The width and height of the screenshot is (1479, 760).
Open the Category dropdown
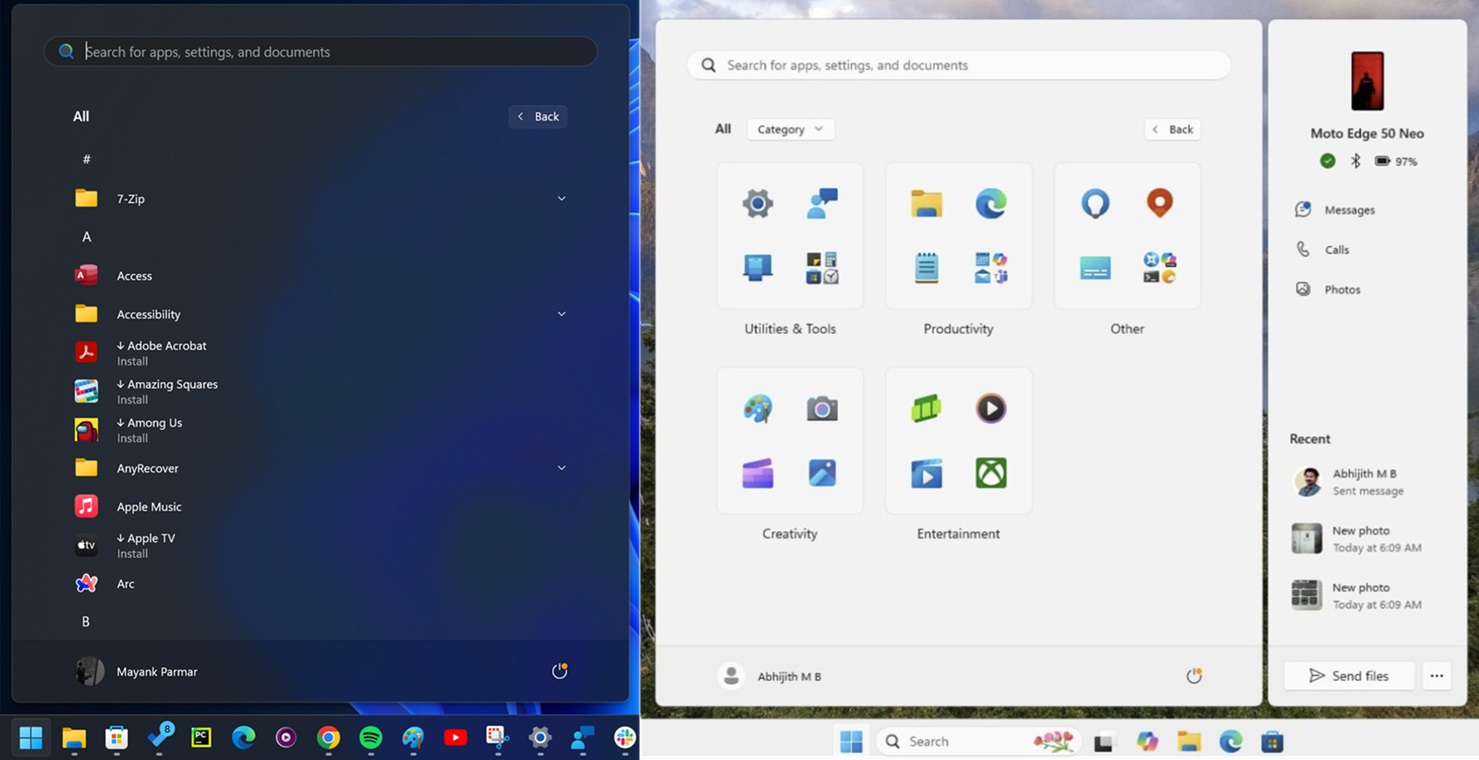tap(790, 129)
